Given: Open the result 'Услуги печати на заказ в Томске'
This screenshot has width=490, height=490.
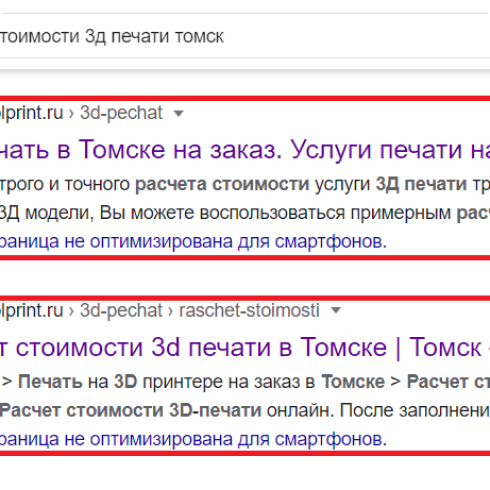Looking at the screenshot, I should pyautogui.click(x=245, y=150).
